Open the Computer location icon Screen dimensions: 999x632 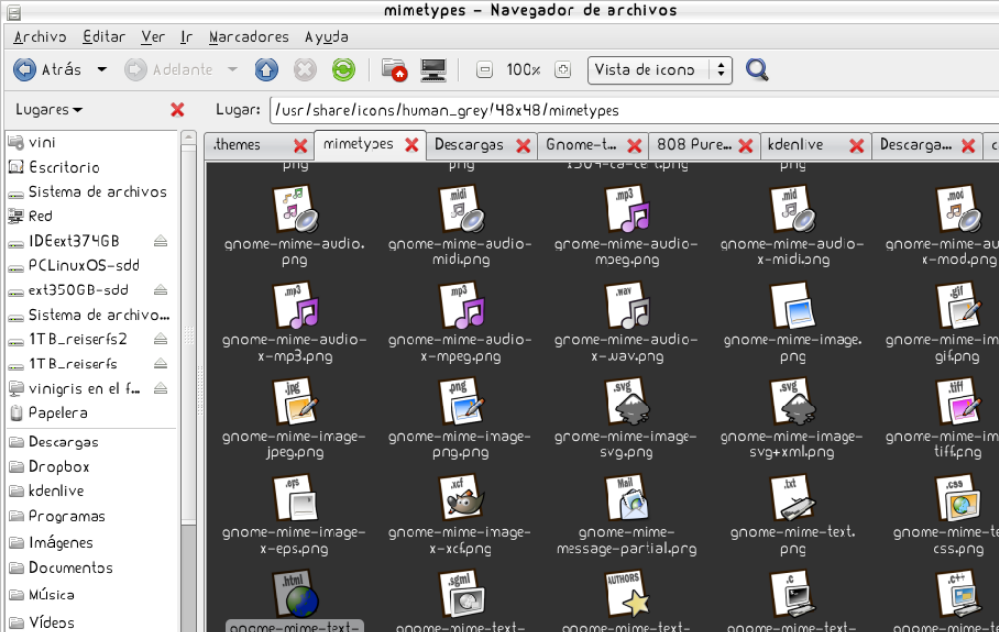[433, 69]
